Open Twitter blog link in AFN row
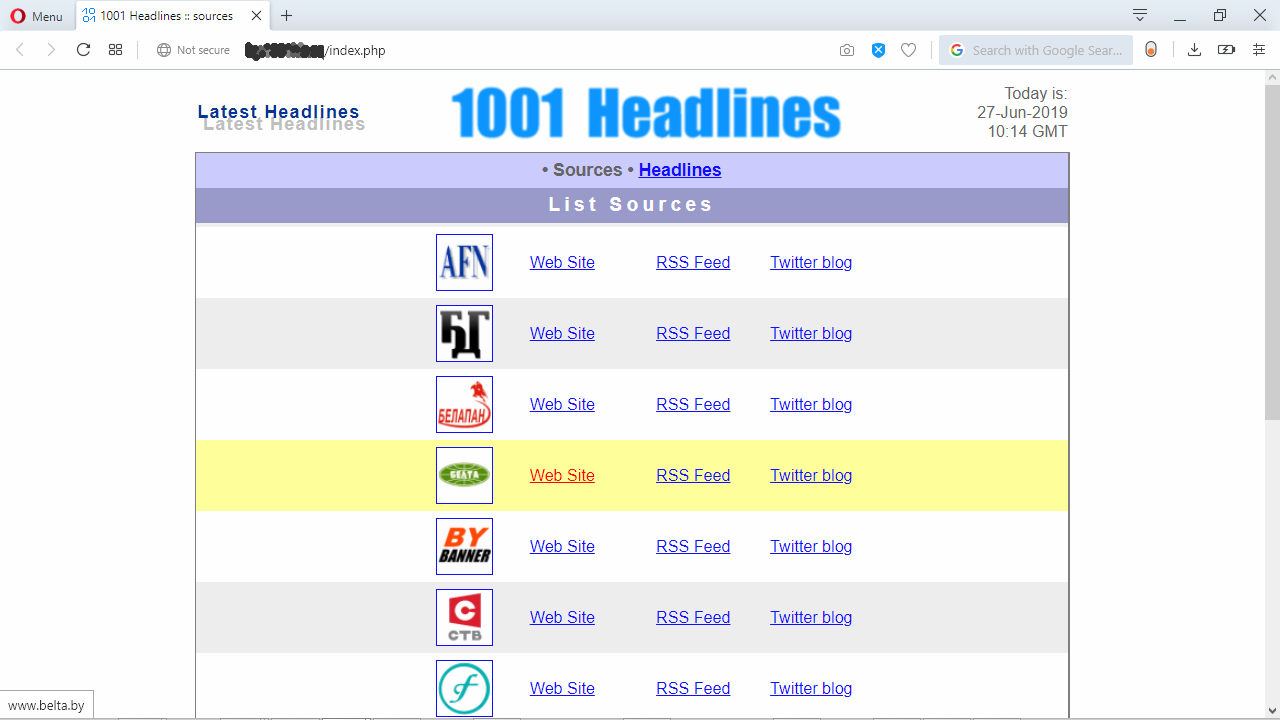This screenshot has width=1280, height=720. pyautogui.click(x=811, y=262)
